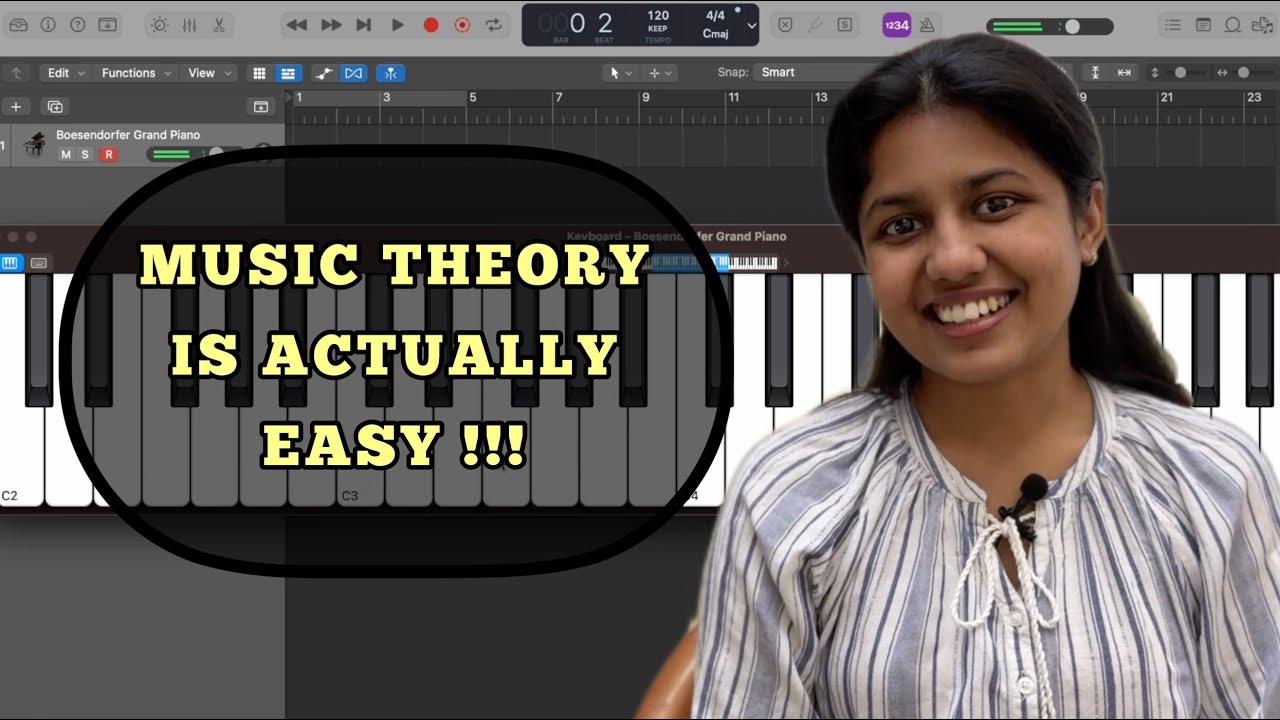Fast forward the playhead

[x=331, y=25]
